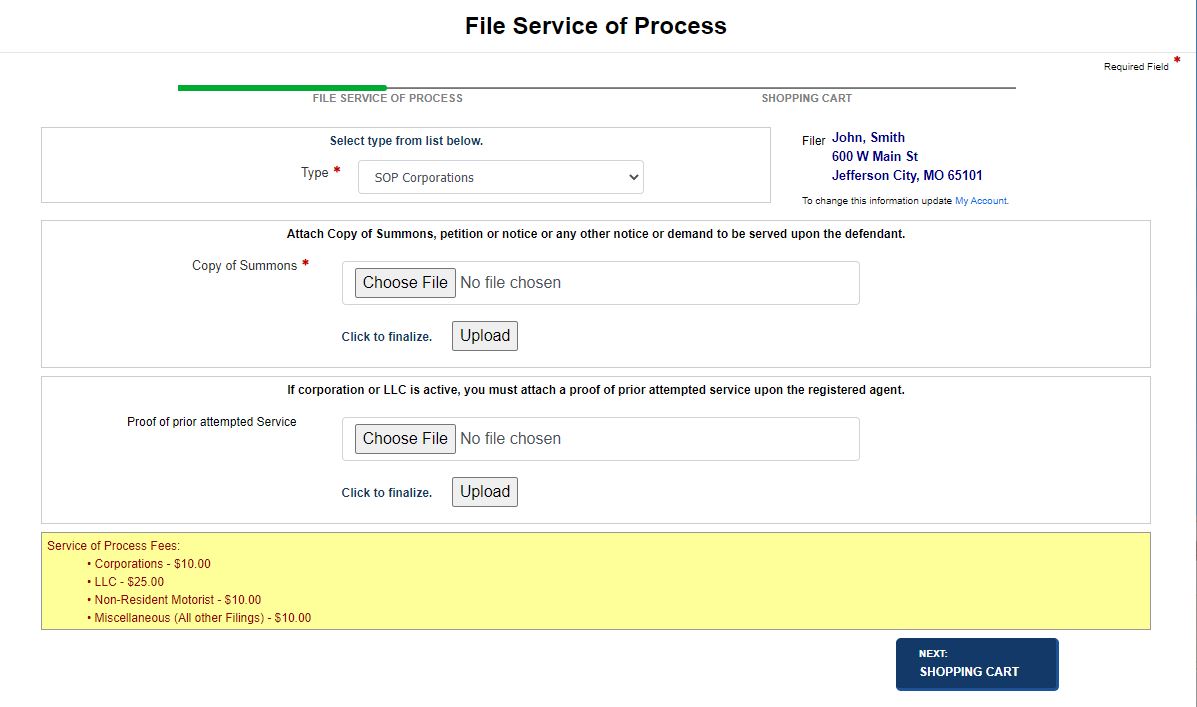Image resolution: width=1197 pixels, height=707 pixels.
Task: Click filer name John, Smith
Action: click(868, 137)
